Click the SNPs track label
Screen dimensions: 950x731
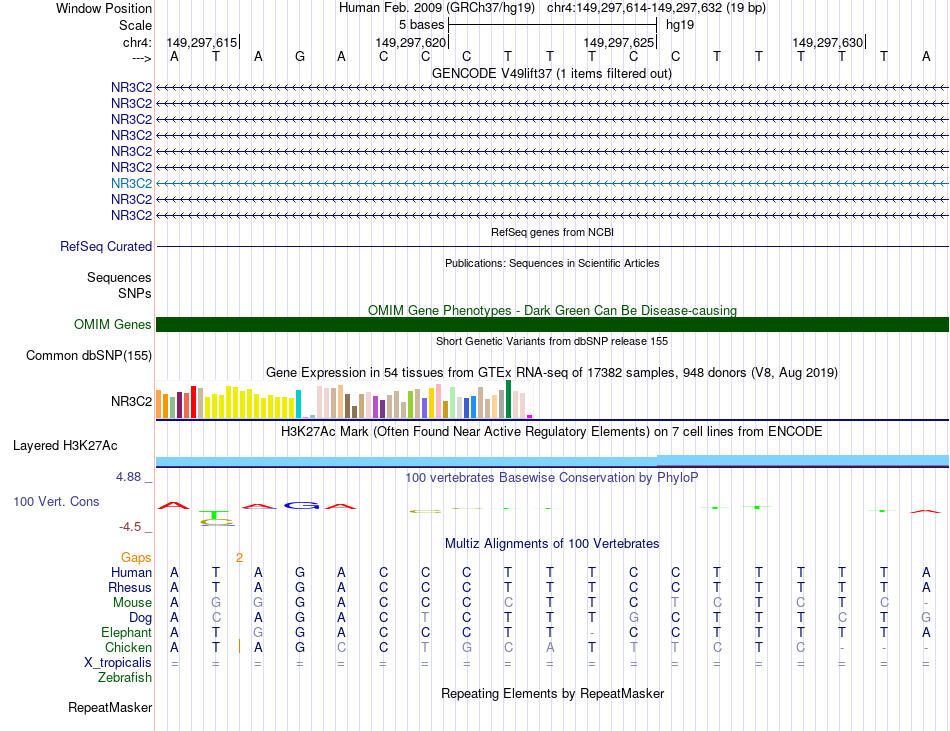pos(135,293)
